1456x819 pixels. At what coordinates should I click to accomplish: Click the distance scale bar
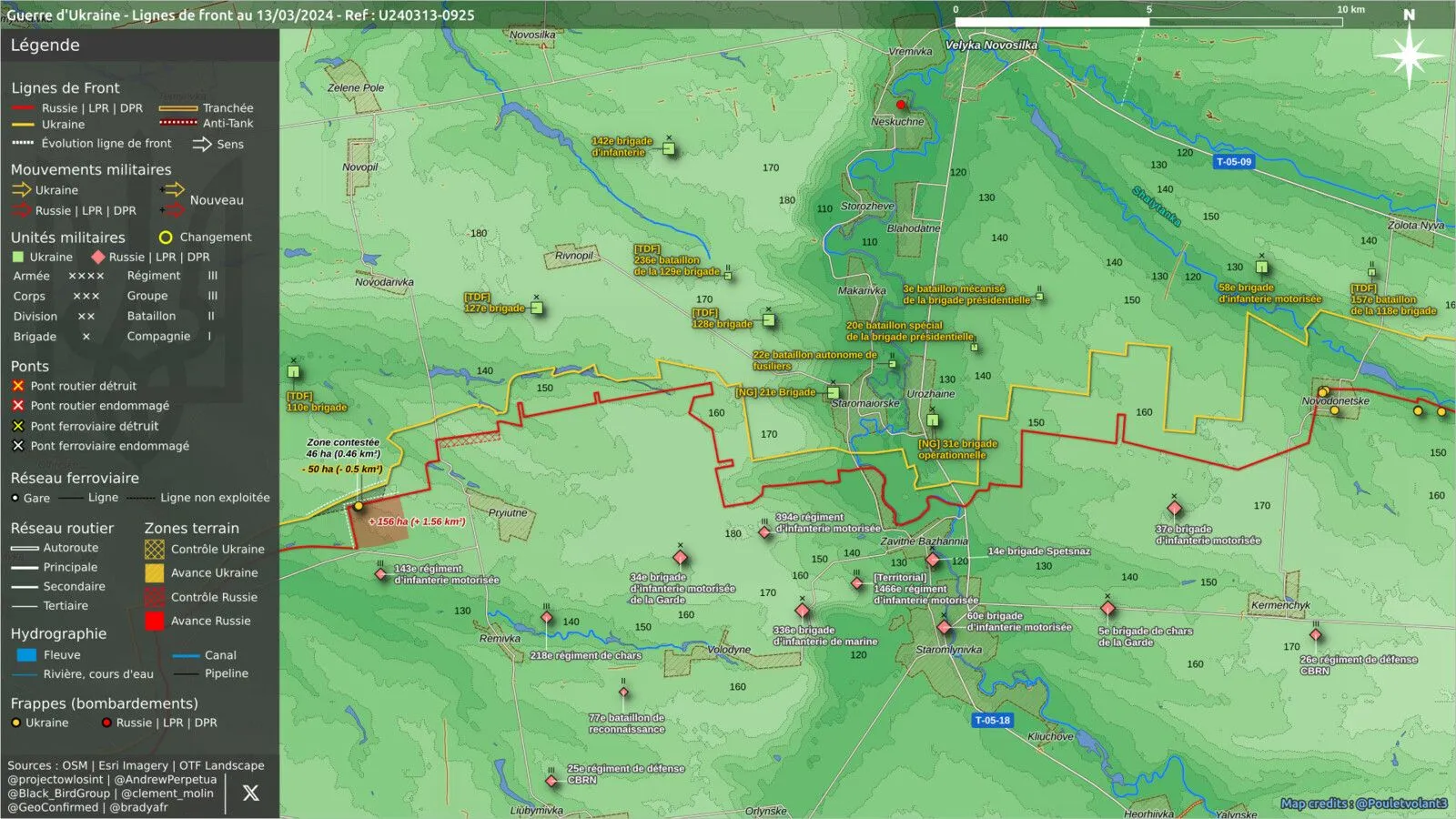1148,21
